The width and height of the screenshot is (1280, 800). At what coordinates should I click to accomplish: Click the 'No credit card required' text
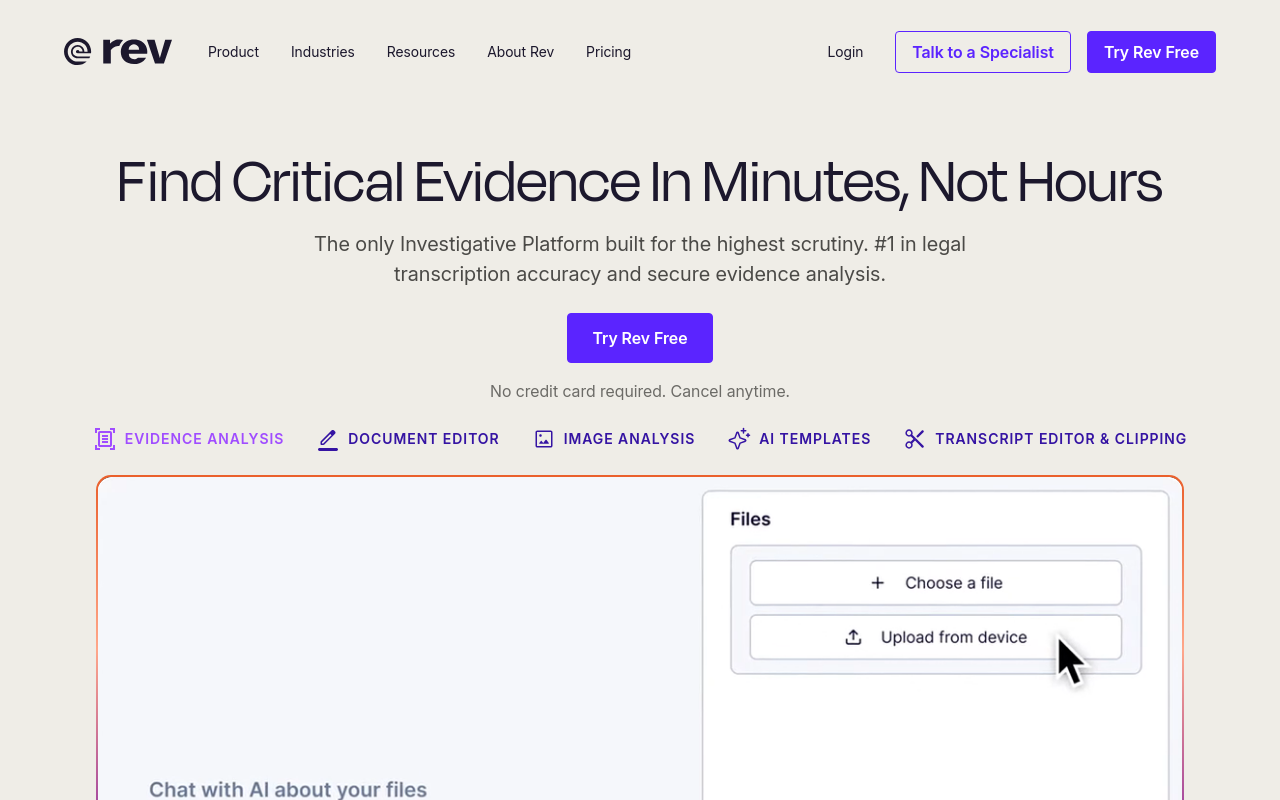(640, 391)
